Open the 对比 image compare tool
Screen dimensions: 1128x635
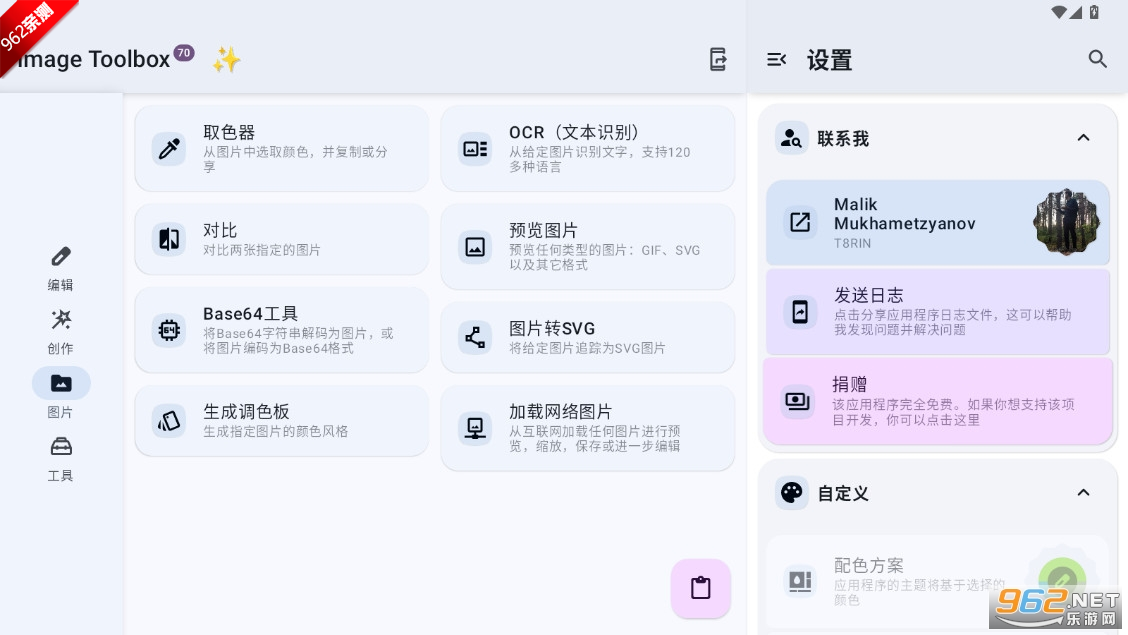tap(281, 239)
